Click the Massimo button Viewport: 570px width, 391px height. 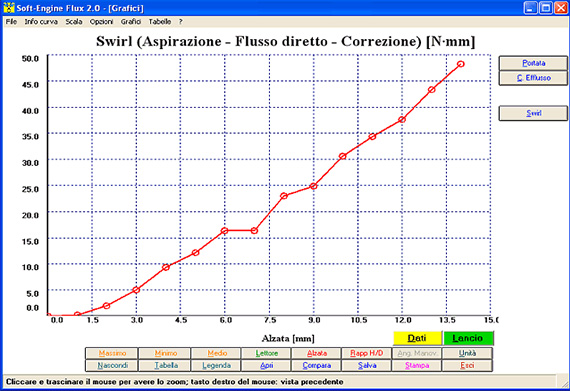pyautogui.click(x=112, y=353)
